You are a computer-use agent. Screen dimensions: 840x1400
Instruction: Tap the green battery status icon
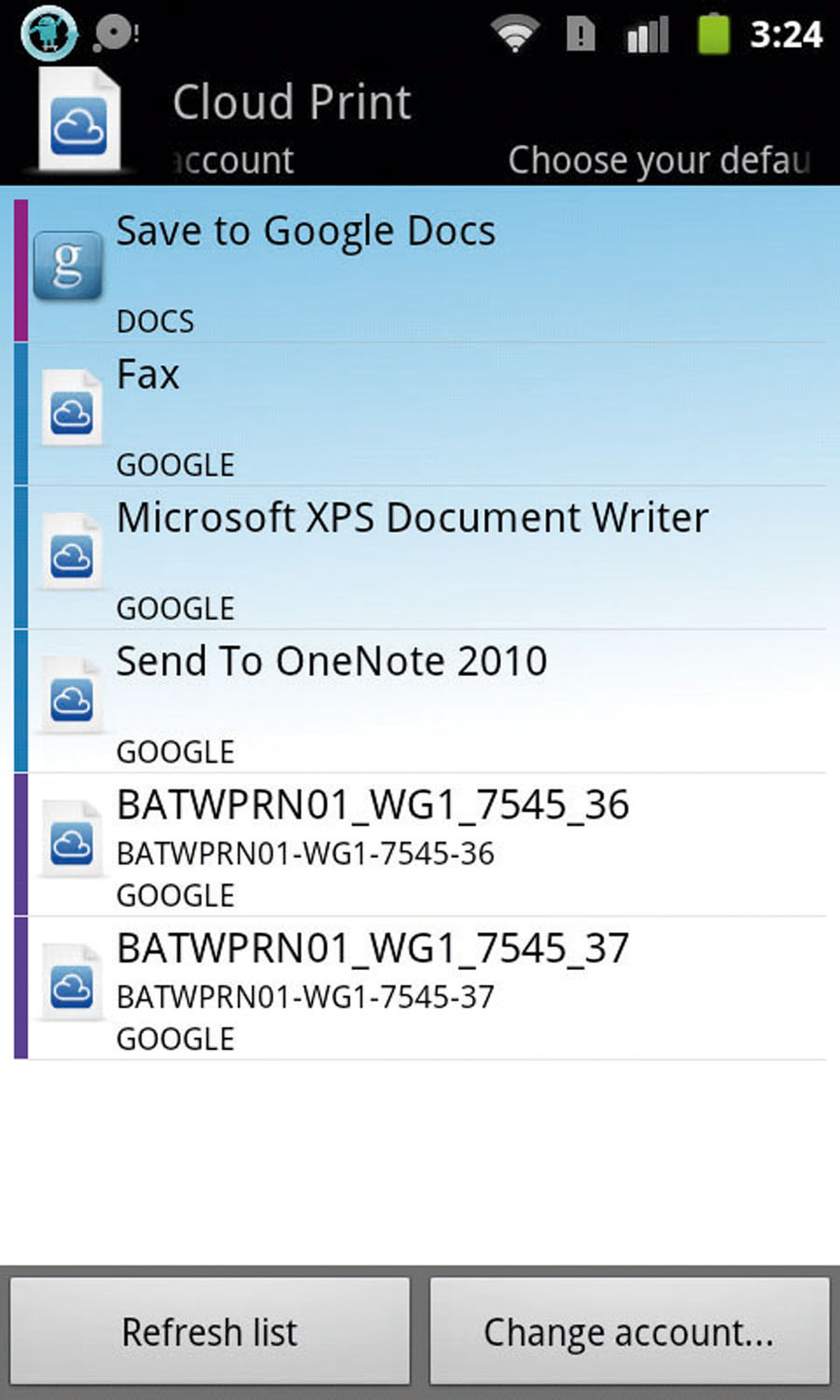tap(714, 33)
